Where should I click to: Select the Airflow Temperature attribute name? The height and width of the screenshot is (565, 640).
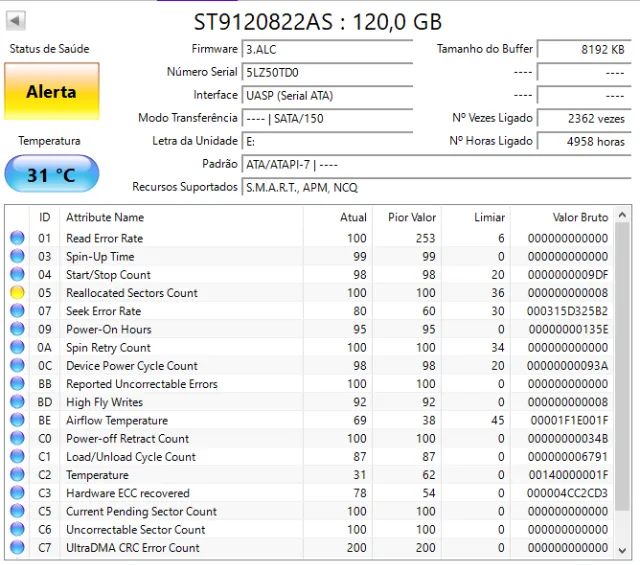[x=117, y=420]
